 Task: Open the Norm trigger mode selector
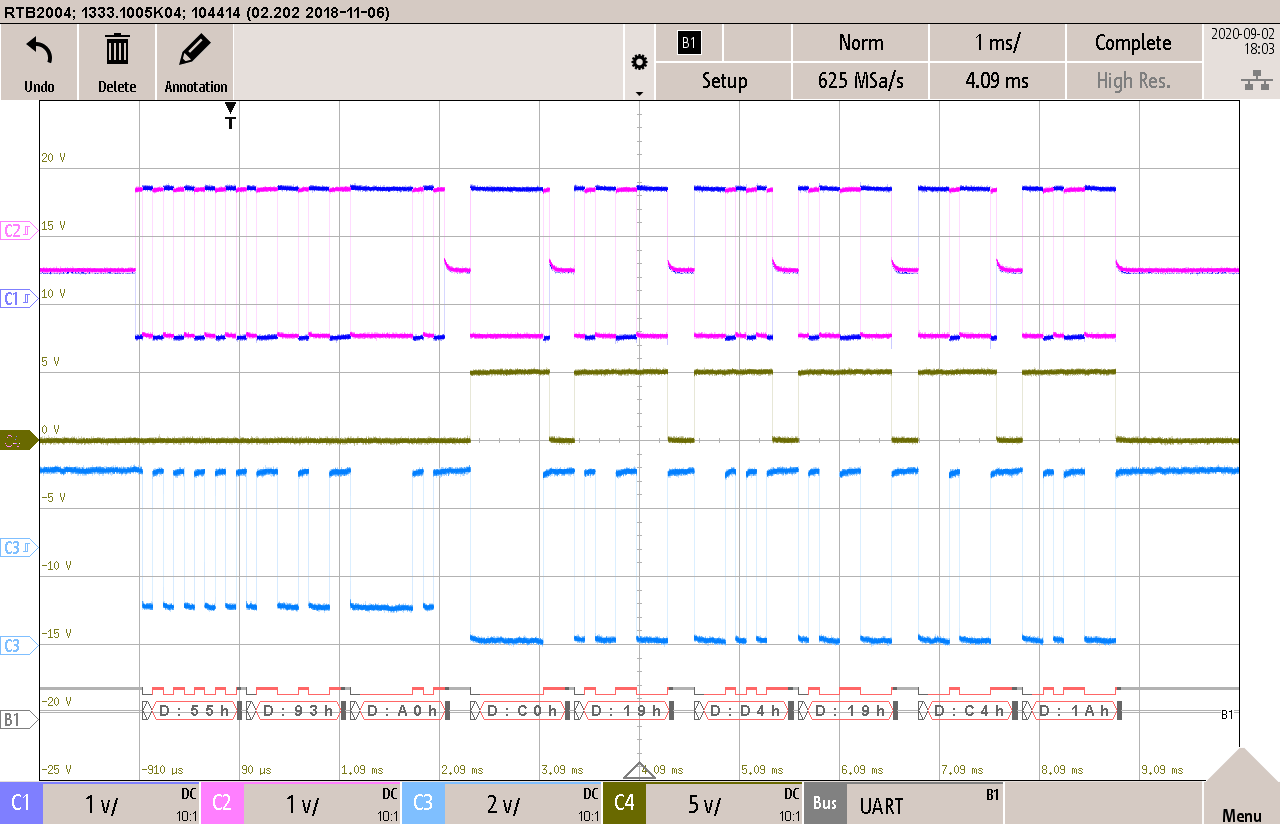860,43
